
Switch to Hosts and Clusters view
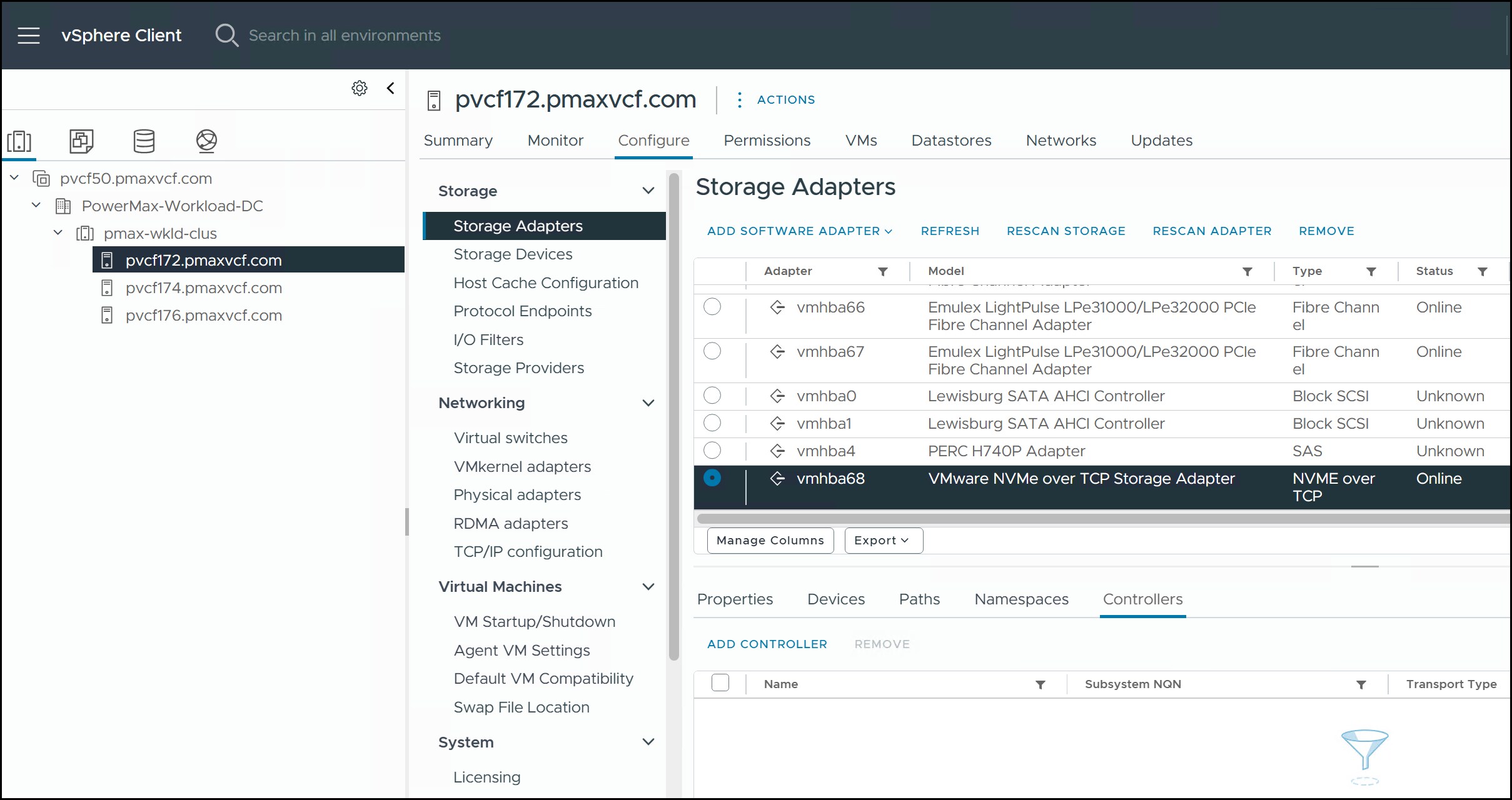pyautogui.click(x=19, y=141)
